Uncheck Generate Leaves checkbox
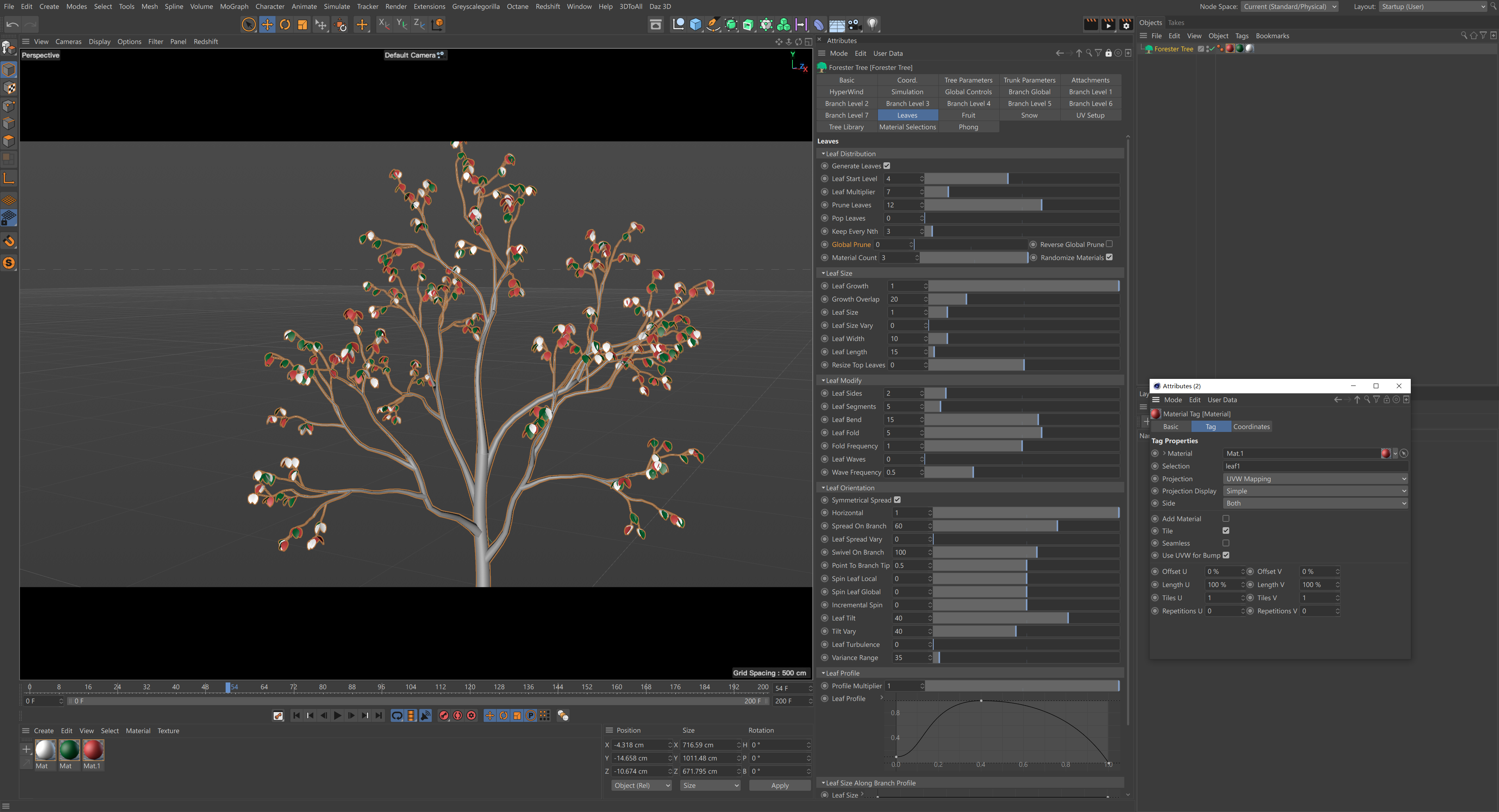1499x812 pixels. (x=887, y=166)
